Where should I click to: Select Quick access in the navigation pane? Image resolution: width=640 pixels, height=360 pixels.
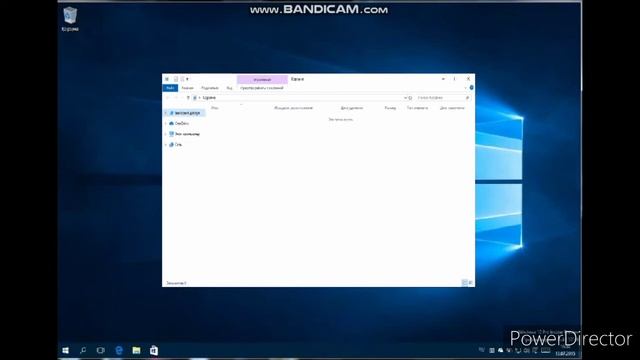pos(184,113)
